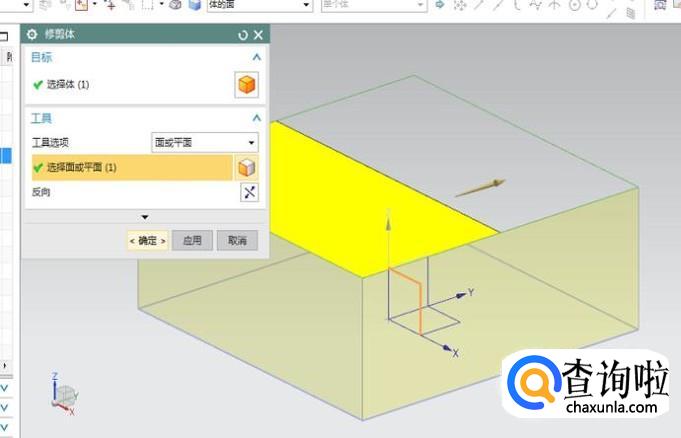Toggle the zigzag control point snap icon

click(536, 4)
